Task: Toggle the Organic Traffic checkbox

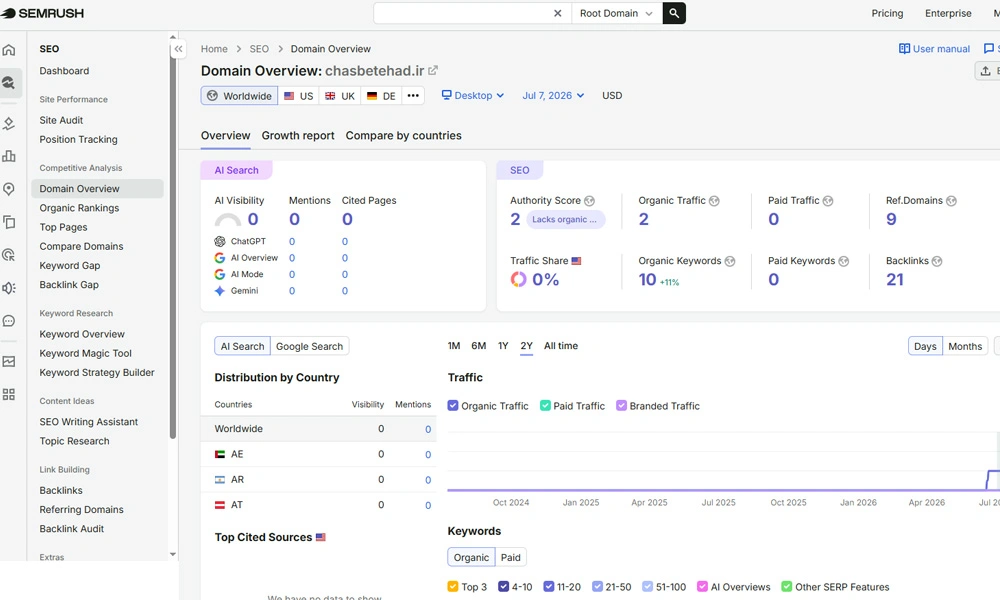Action: (x=453, y=406)
